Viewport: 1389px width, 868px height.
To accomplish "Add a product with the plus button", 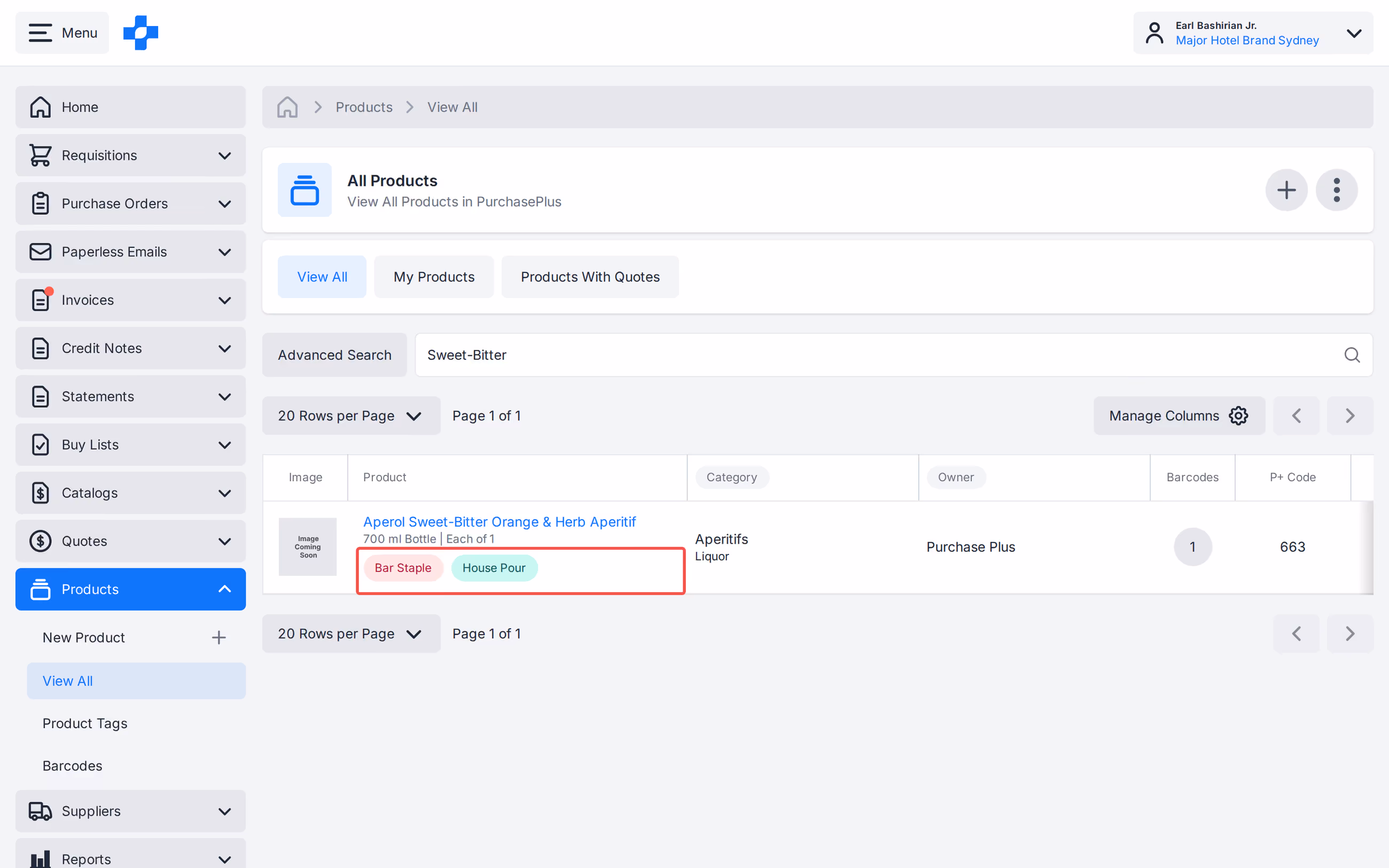I will (1286, 190).
